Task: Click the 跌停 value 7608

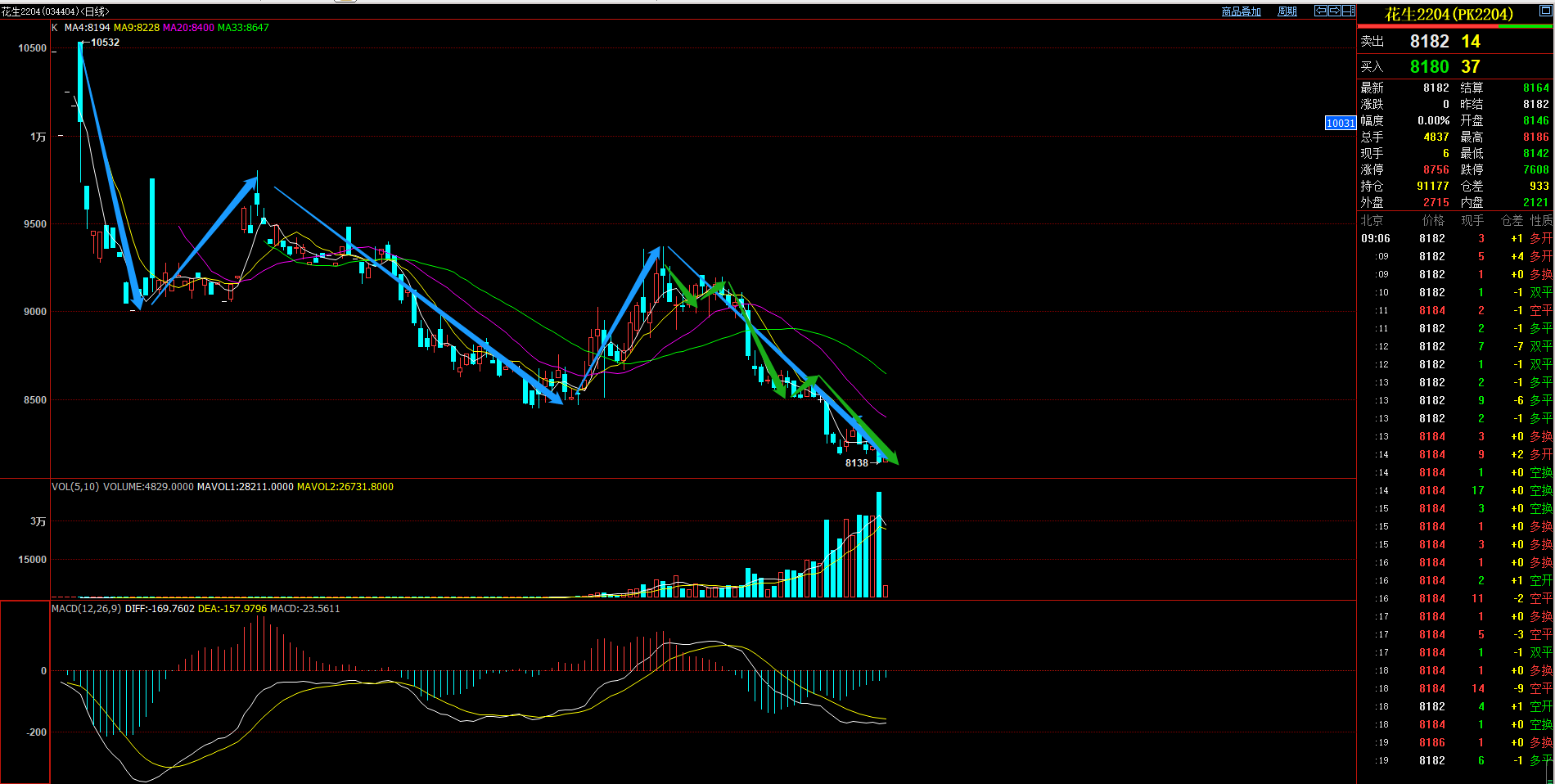Action: [x=1536, y=169]
